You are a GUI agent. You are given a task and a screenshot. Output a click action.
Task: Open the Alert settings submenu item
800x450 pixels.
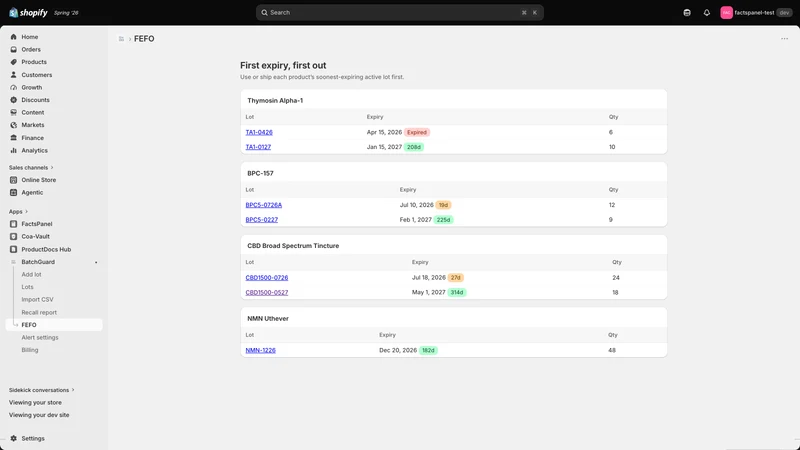[40, 337]
